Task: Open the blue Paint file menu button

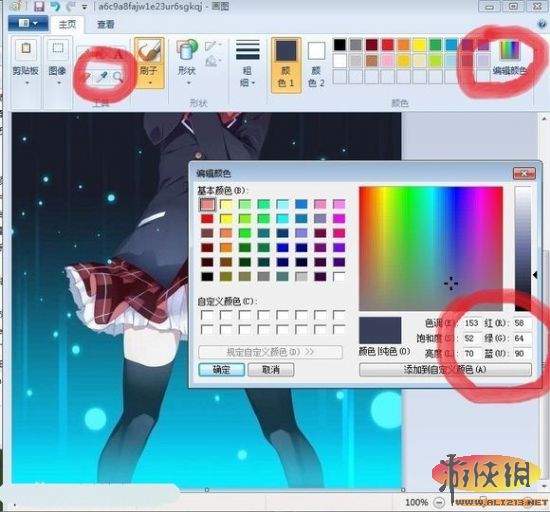Action: 28,23
